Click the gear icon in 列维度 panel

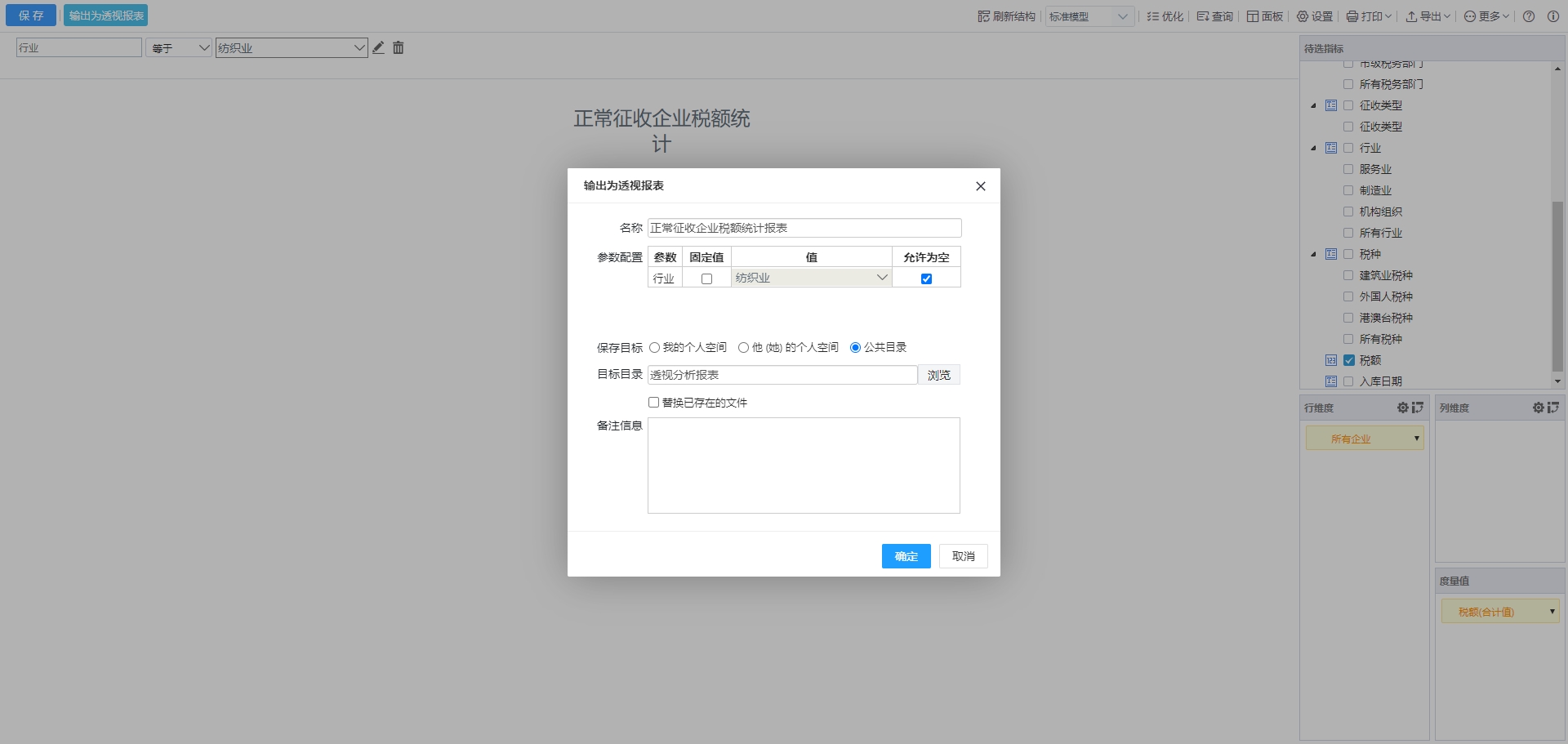coord(1538,408)
